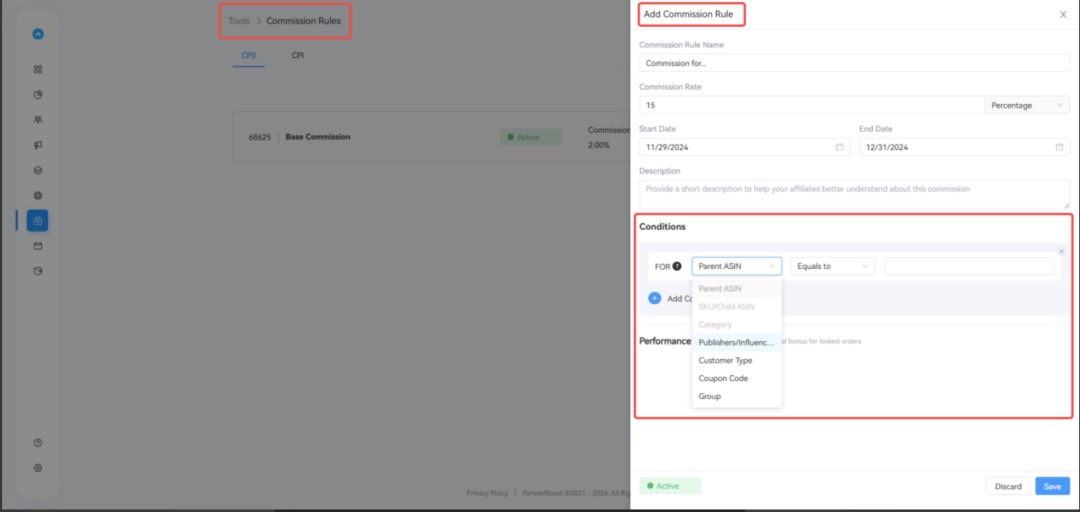1080x512 pixels.
Task: Click the condition value input field
Action: click(969, 267)
